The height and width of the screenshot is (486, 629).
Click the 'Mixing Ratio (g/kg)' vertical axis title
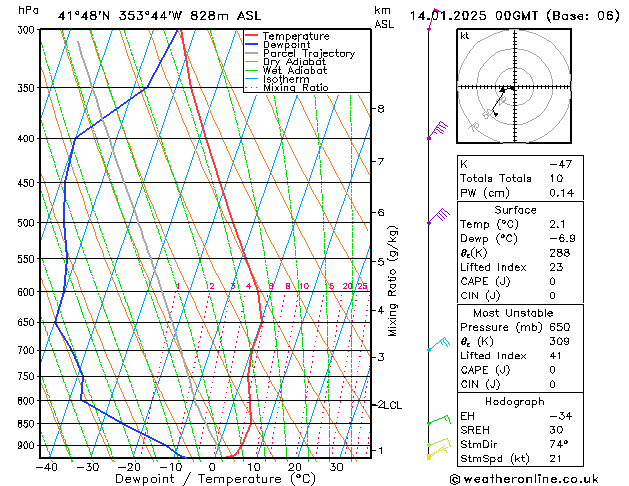[x=392, y=281]
